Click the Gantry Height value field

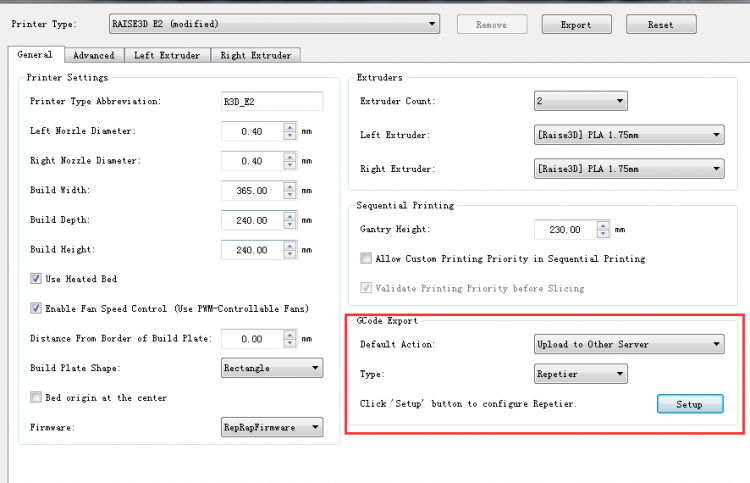coord(565,230)
